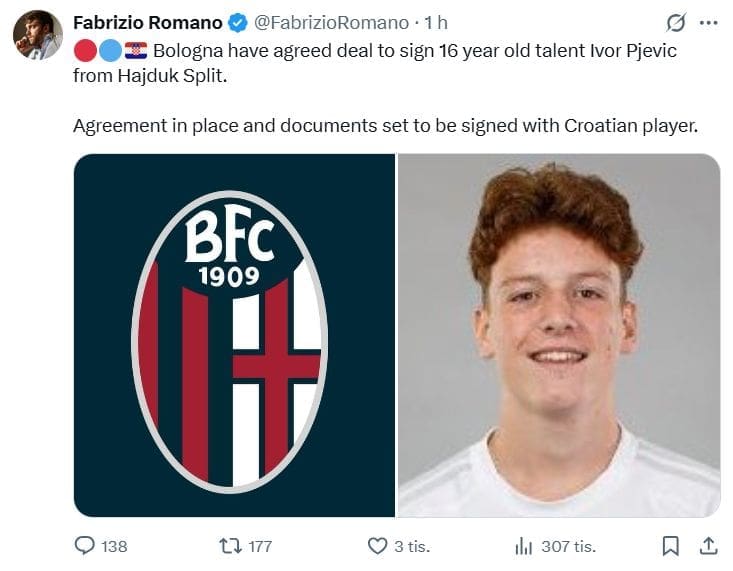Share the post via the upload arrow icon
The width and height of the screenshot is (733, 571).
708,546
